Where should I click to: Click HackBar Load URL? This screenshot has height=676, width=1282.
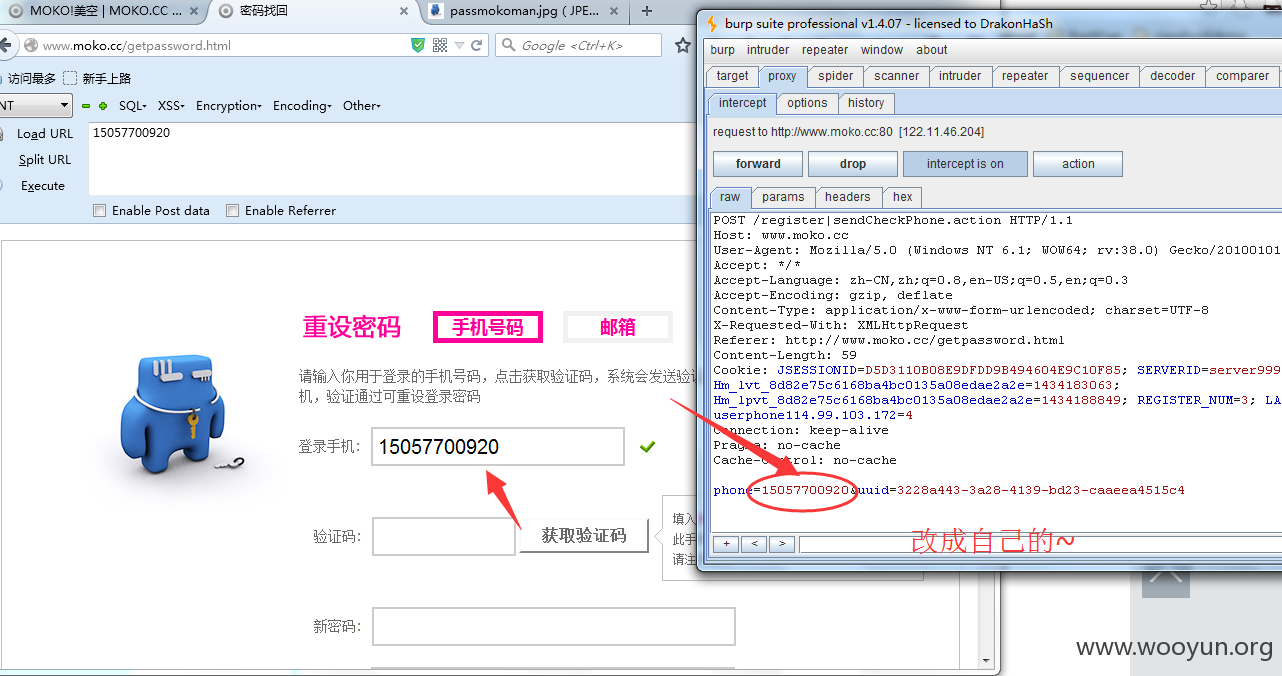(x=45, y=134)
